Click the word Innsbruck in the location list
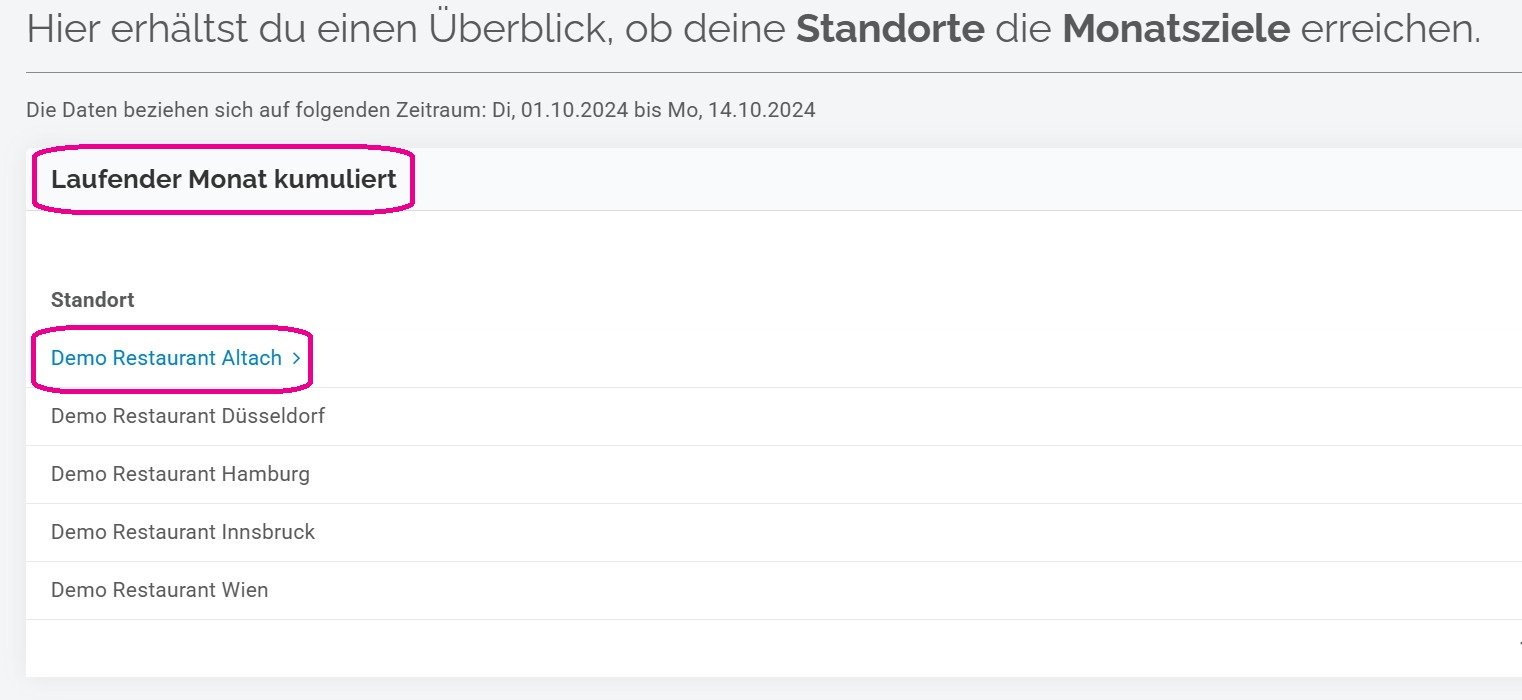The image size is (1522, 700). pos(268,532)
